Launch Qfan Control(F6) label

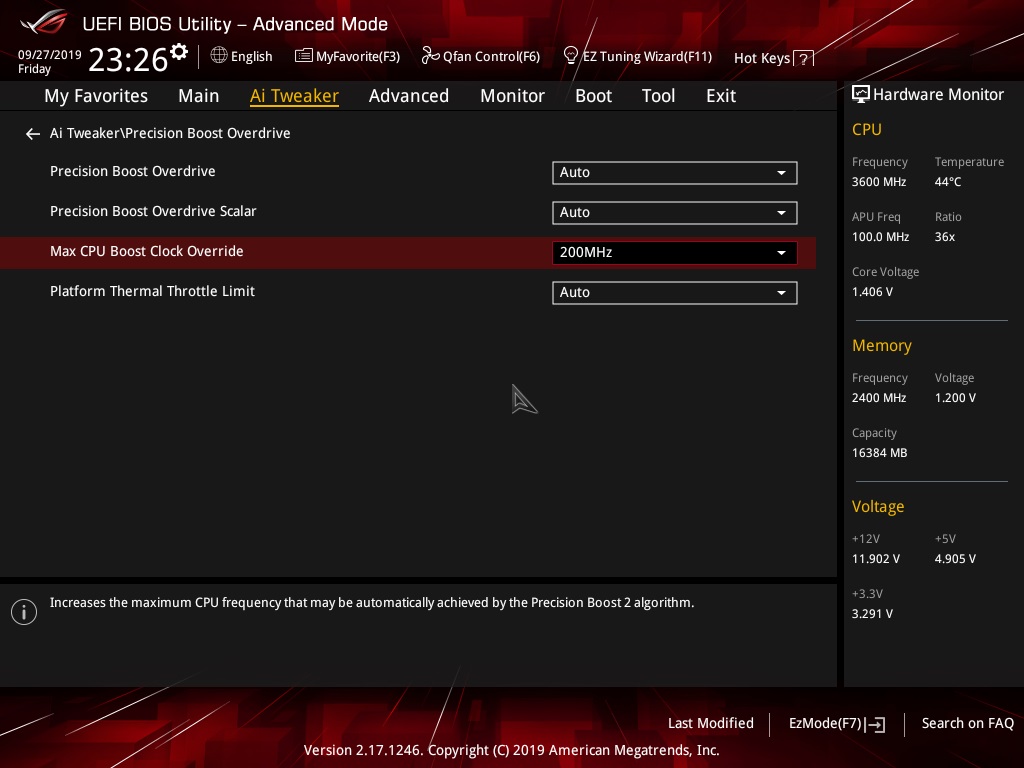492,57
